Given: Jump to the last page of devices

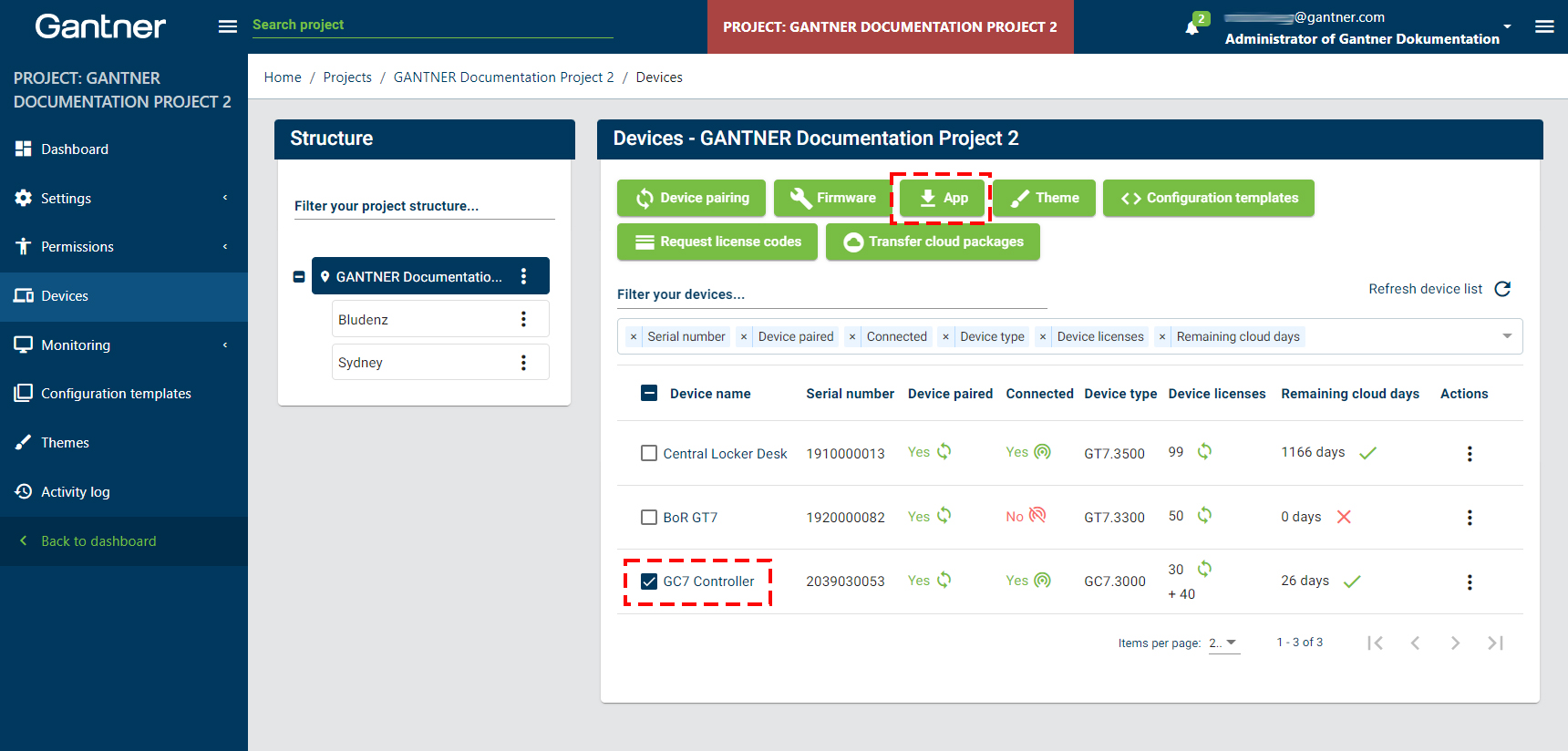Looking at the screenshot, I should pos(1496,643).
